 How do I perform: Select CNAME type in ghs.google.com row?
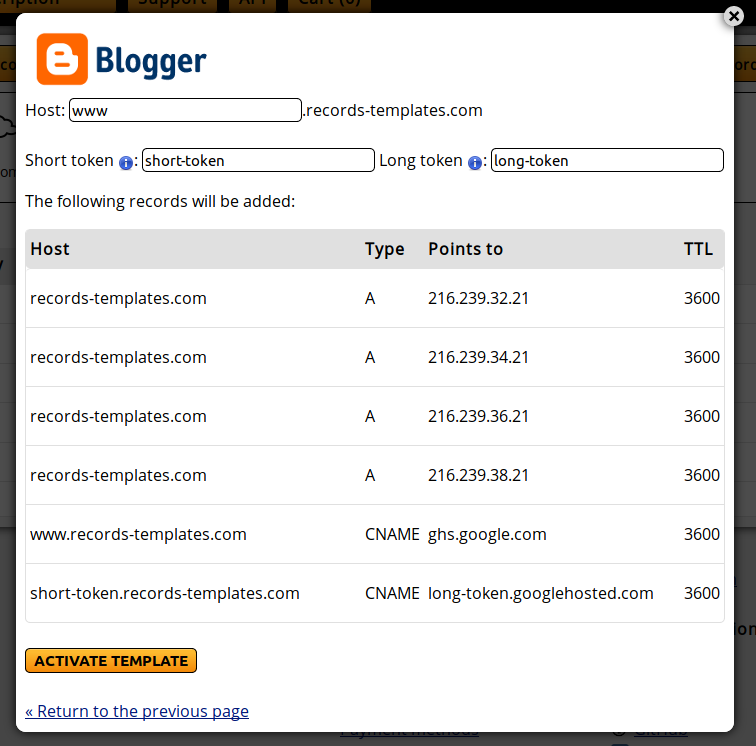coord(392,534)
